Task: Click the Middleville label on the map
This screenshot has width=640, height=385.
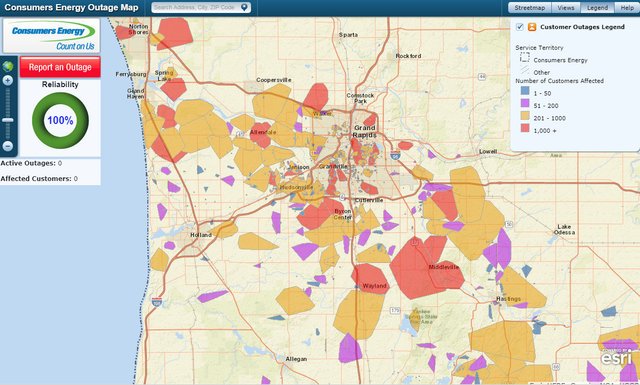Action: (444, 267)
